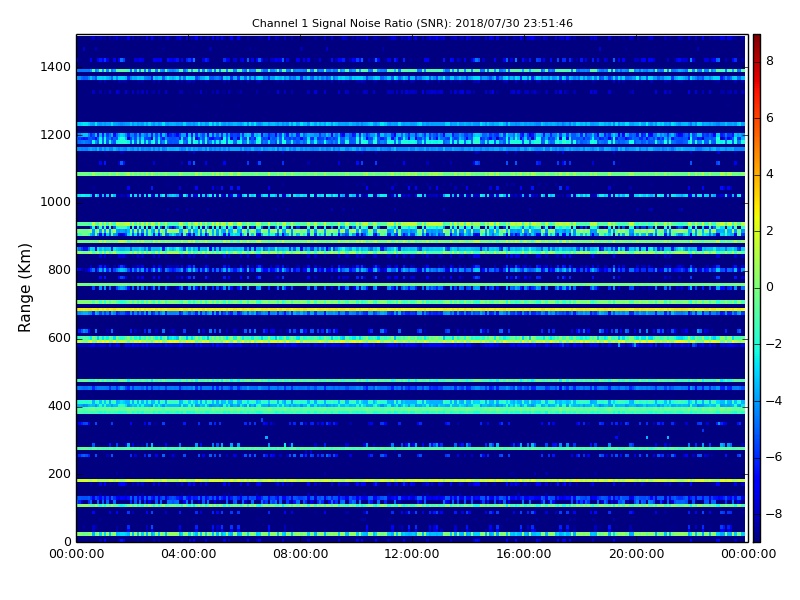800x600 pixels.
Task: Click the 1000 range tick label
Action: point(56,202)
